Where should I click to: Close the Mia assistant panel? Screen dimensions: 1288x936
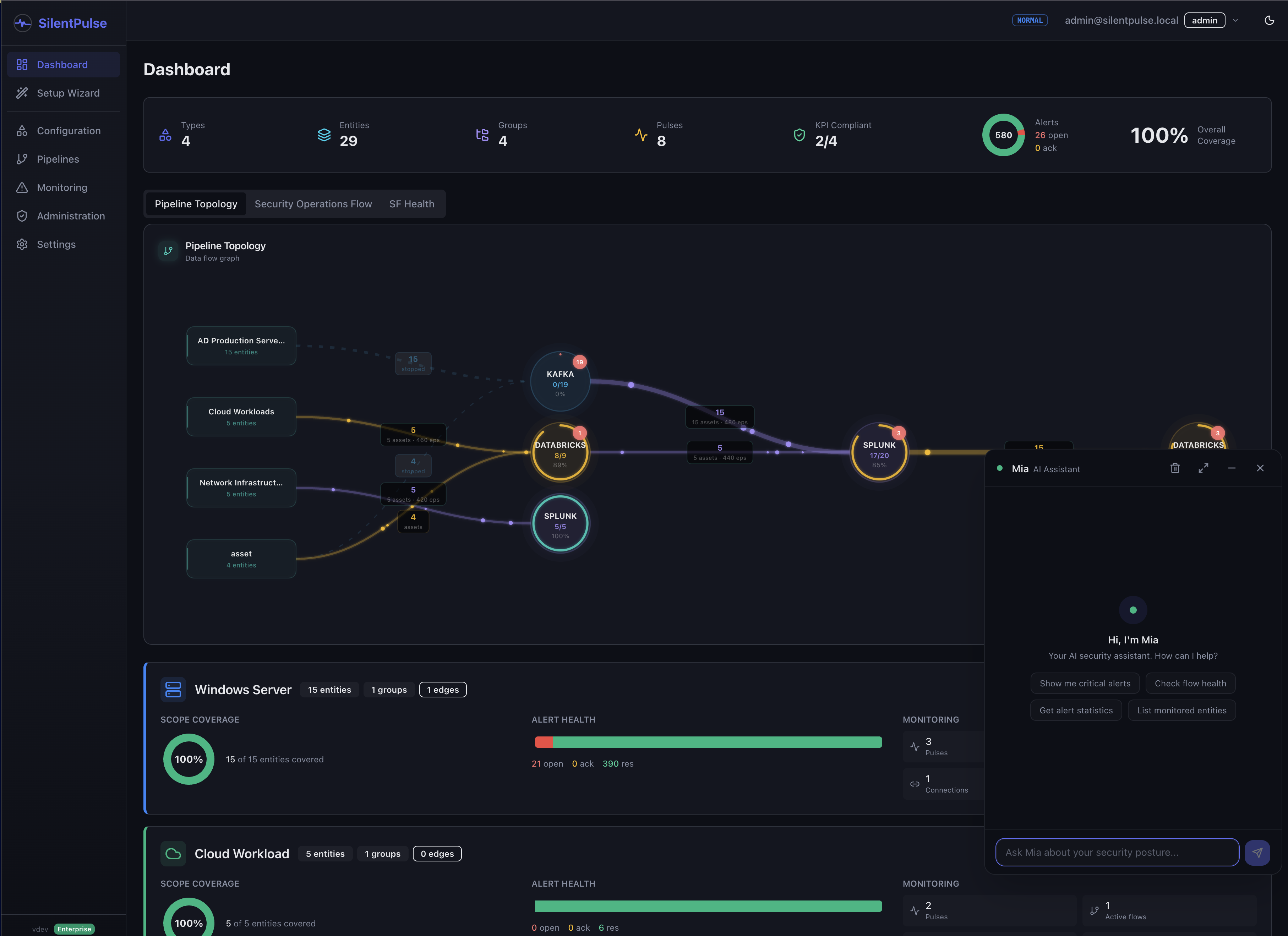1260,468
